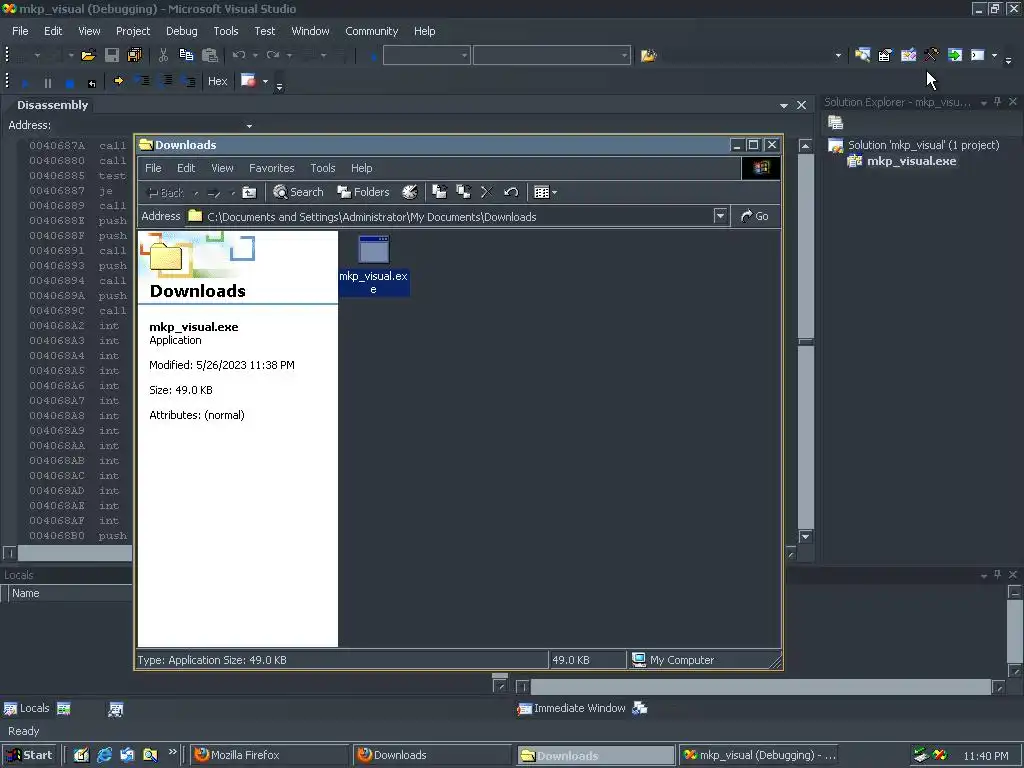Image resolution: width=1024 pixels, height=768 pixels.
Task: Open the Properties Window toolbar icon
Action: (885, 55)
